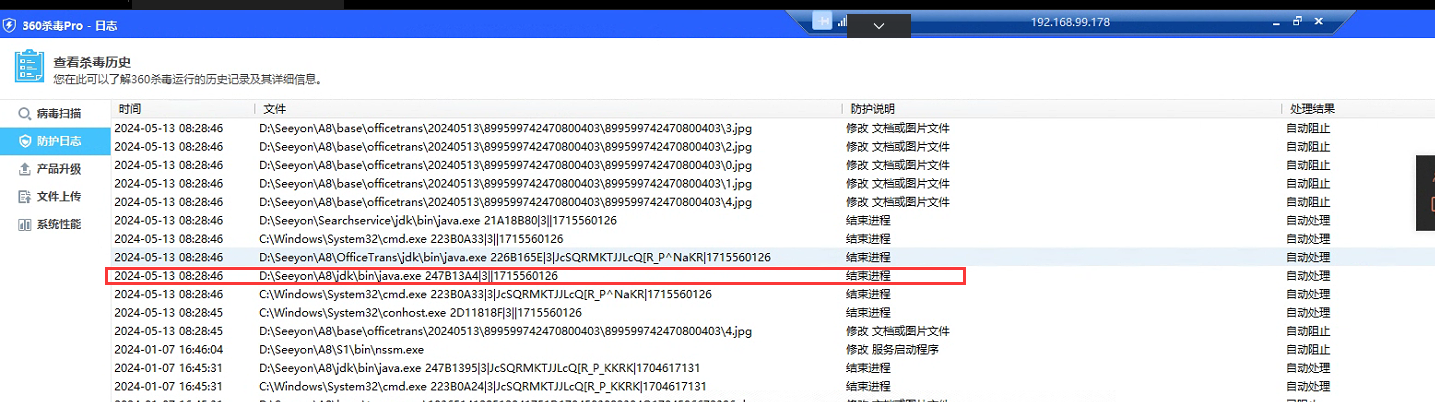
Task: Click the 产品升级 upload arrow icon
Action: 24,169
